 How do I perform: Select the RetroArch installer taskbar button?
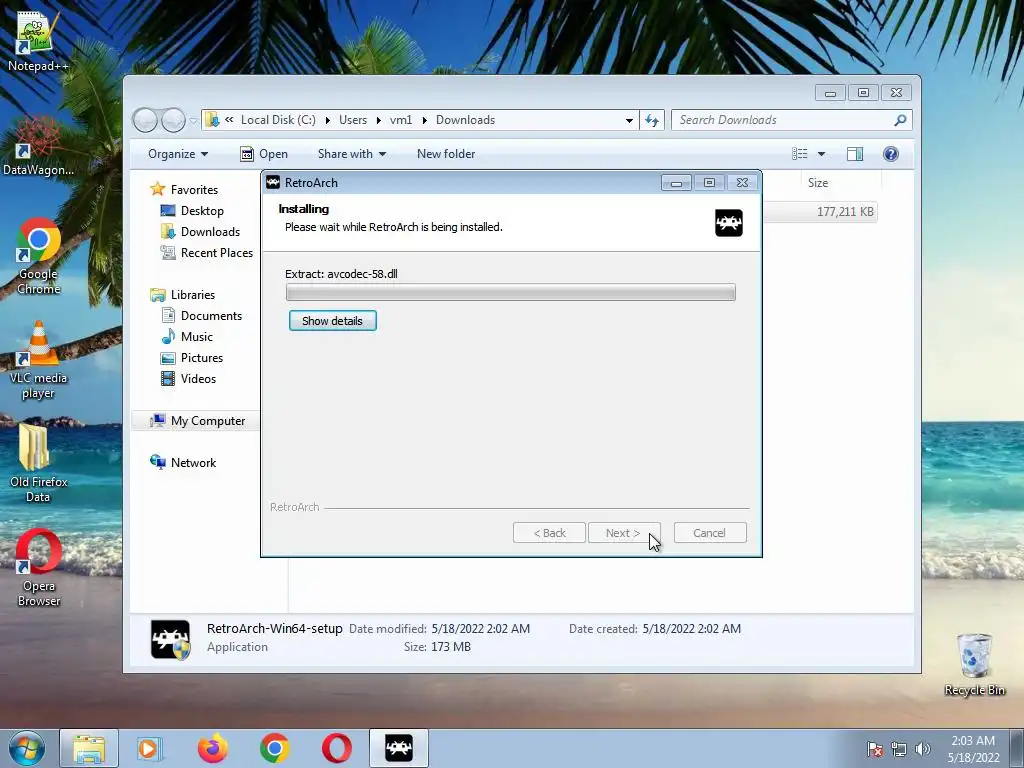(398, 748)
